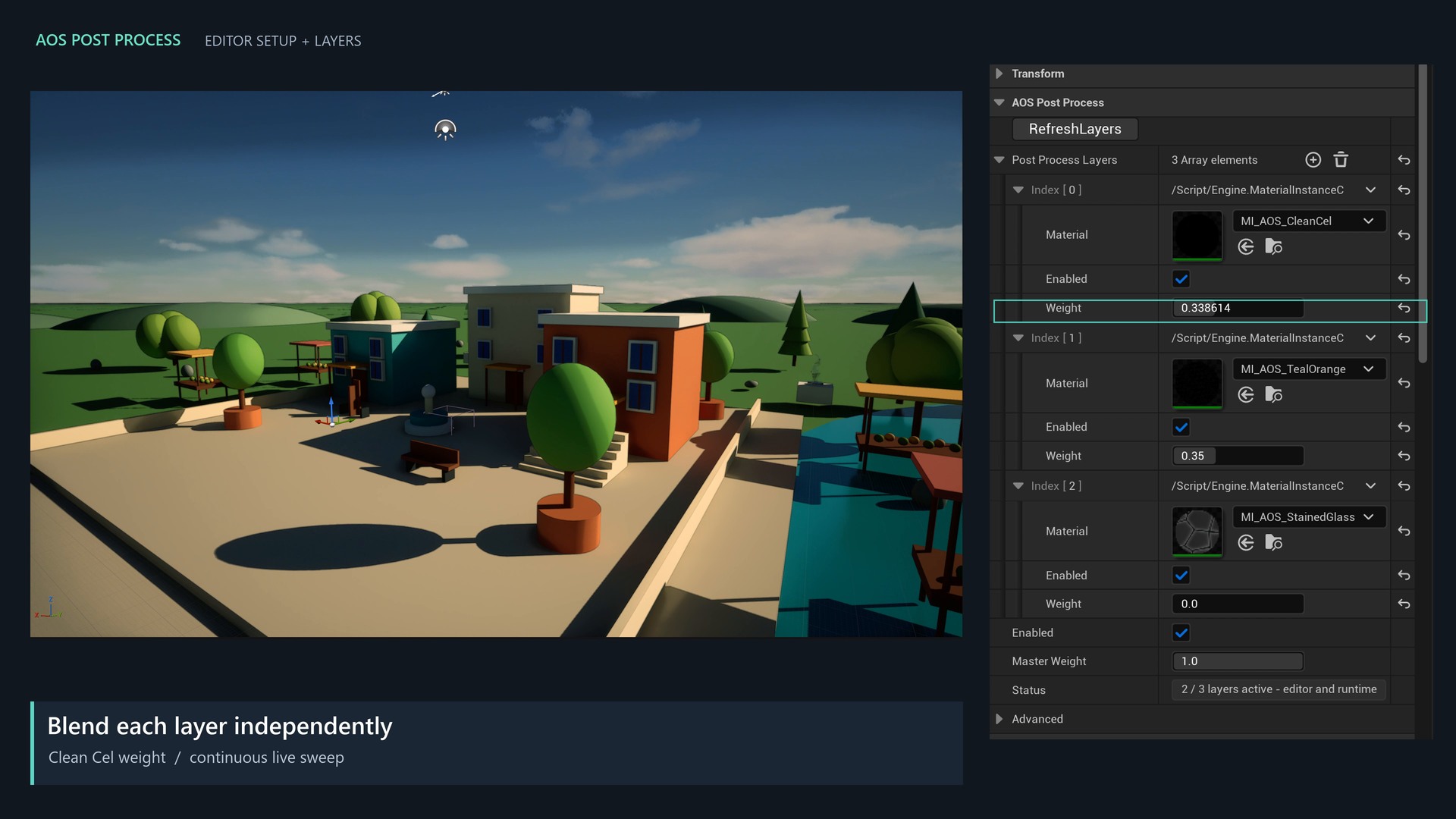Click the Index 1 Weight slider 0.35
The image size is (1456, 819).
pos(1238,456)
